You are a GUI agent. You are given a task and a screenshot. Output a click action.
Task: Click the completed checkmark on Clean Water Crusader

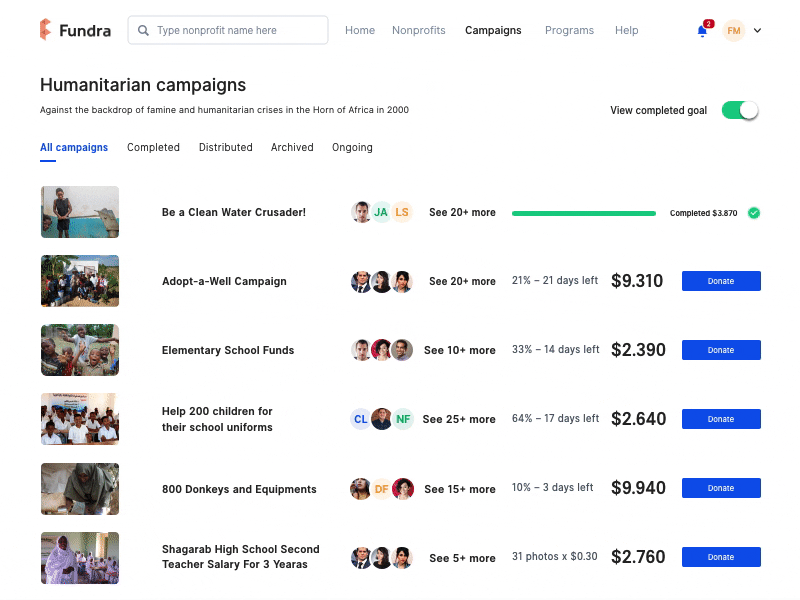pyautogui.click(x=754, y=212)
